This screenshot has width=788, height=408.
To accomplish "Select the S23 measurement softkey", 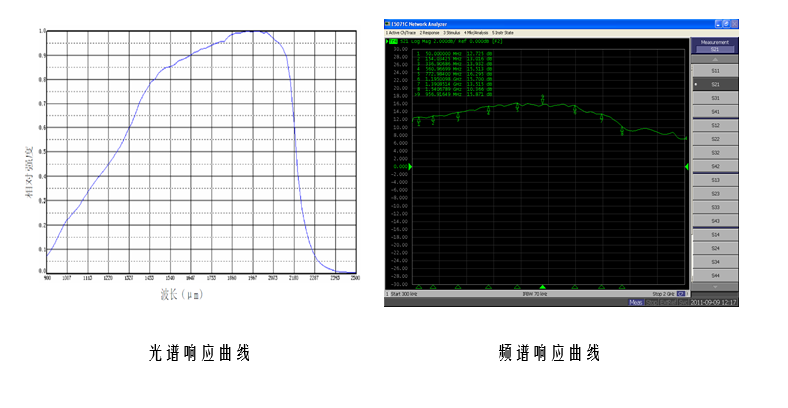I will click(x=715, y=193).
